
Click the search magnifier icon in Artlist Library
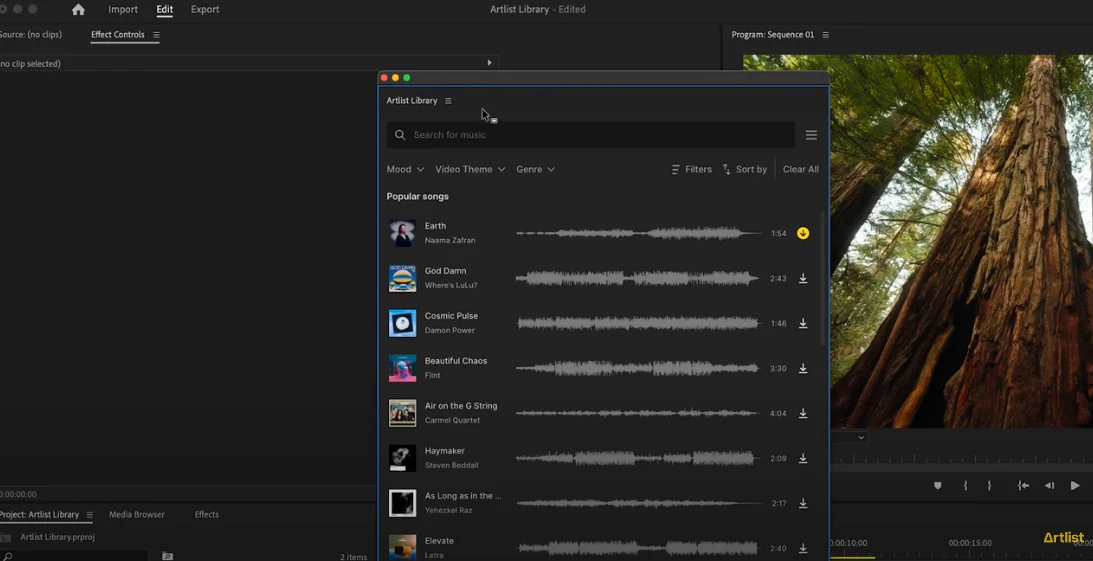(x=400, y=135)
